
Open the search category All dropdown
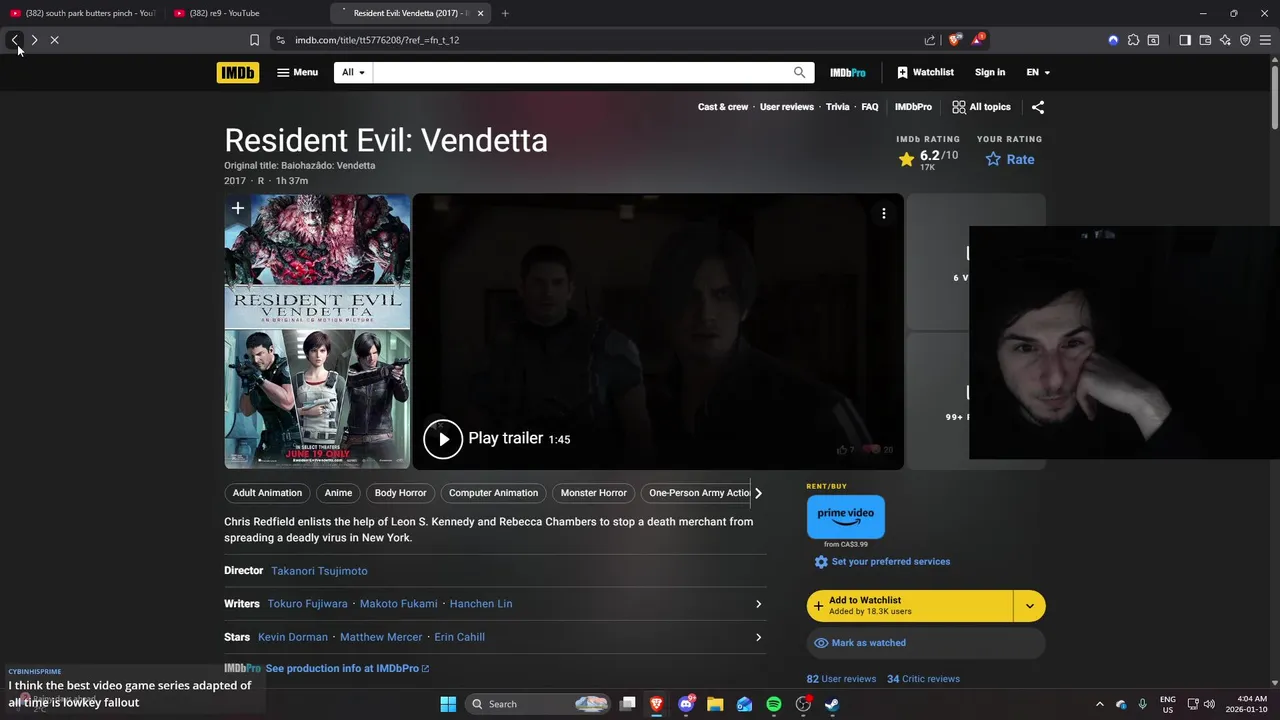[353, 72]
